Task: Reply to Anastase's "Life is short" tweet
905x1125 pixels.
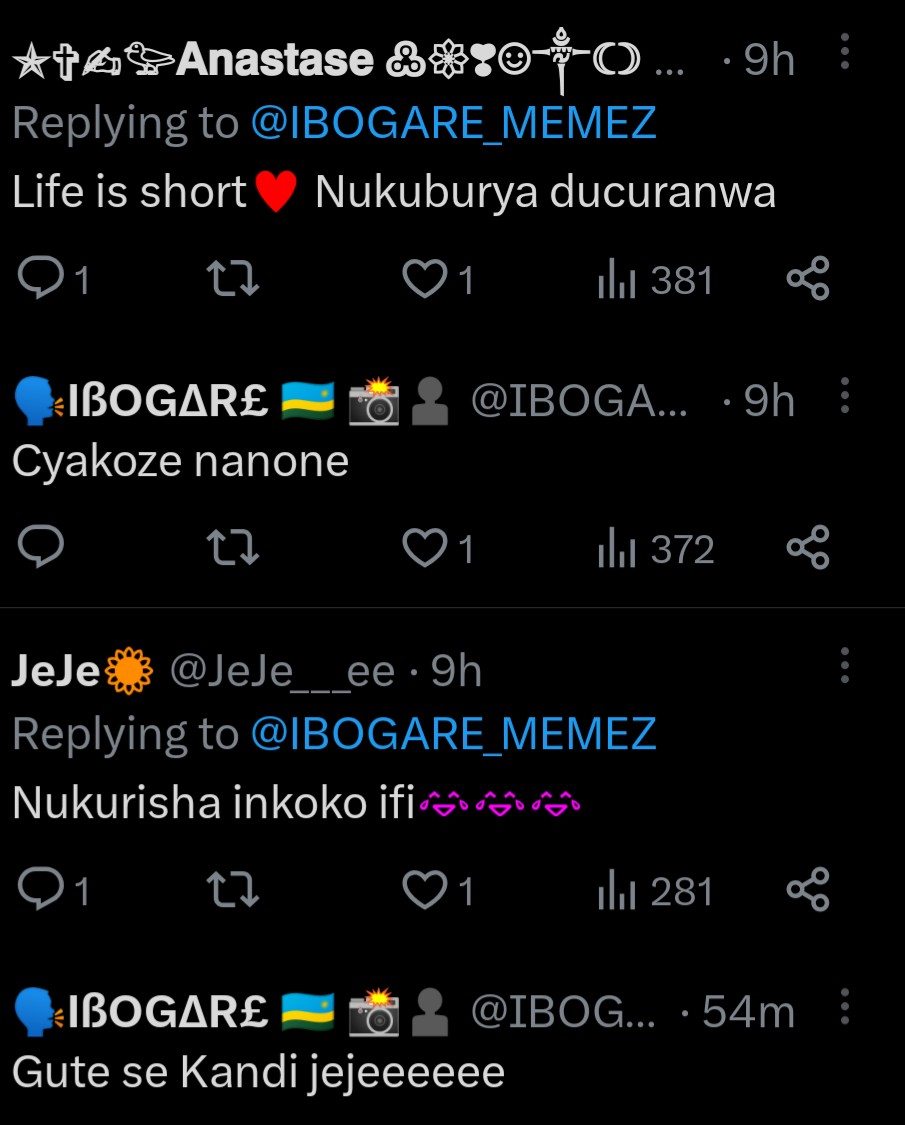Action: pyautogui.click(x=41, y=279)
